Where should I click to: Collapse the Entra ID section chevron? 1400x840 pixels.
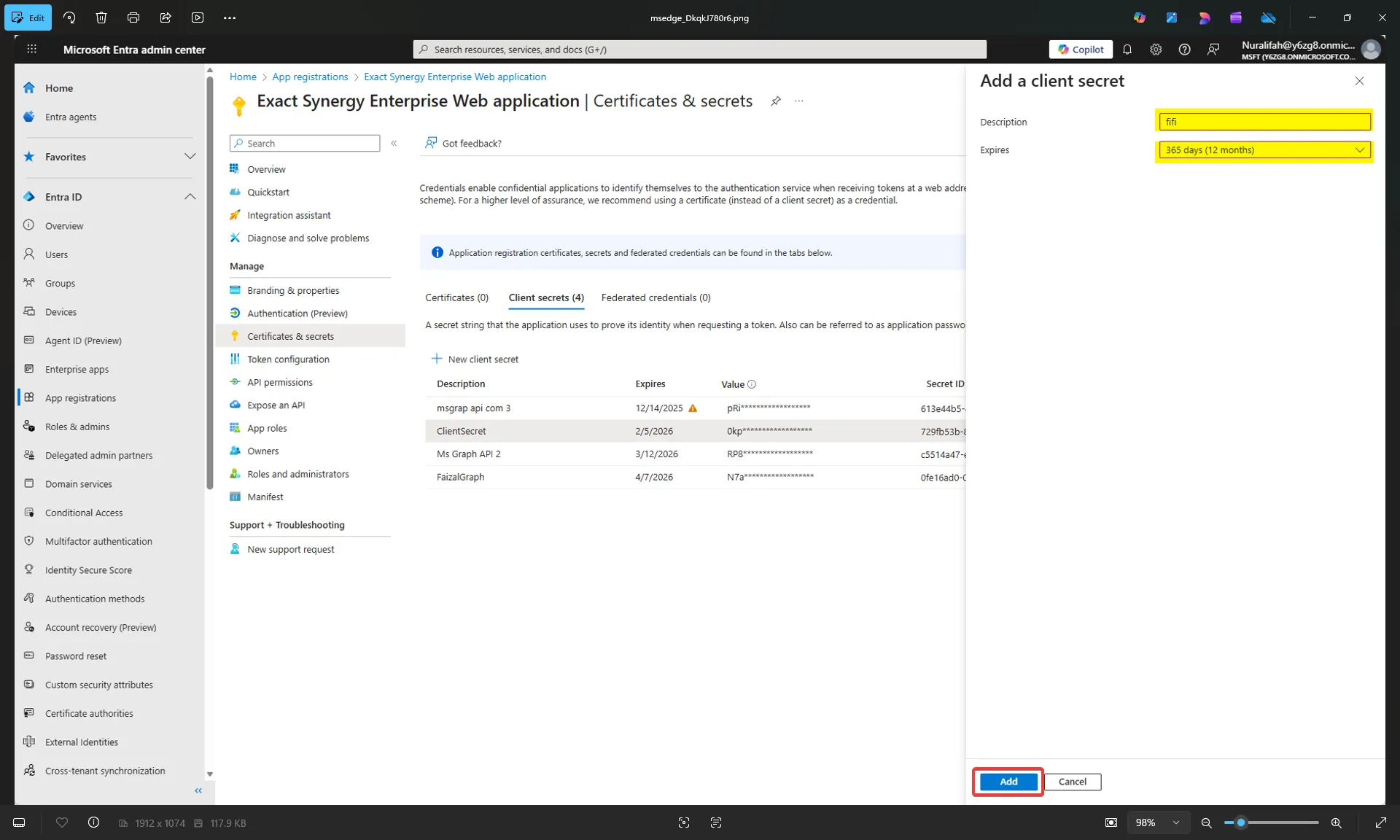coord(190,196)
